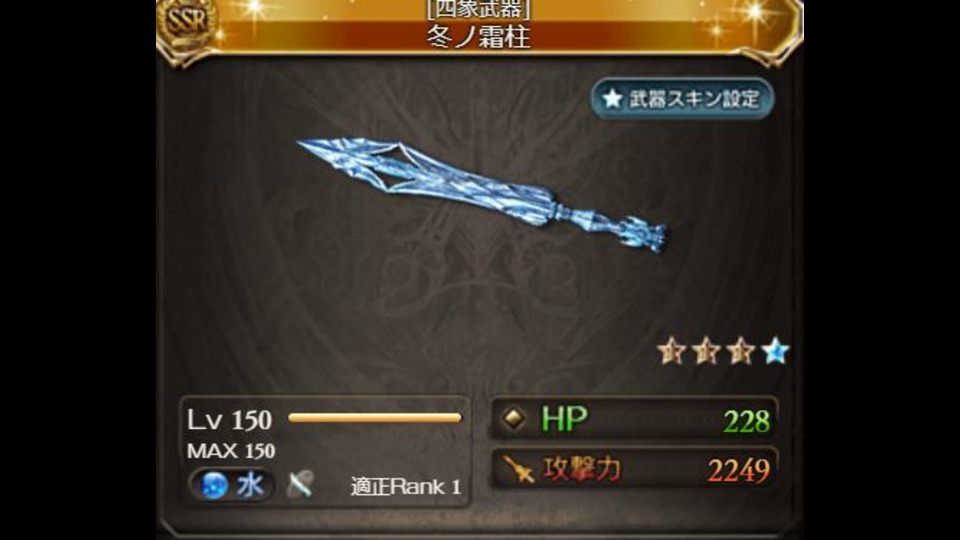Screen dimensions: 960x540
Task: Click the MAX 150 level cap text
Action: tap(231, 451)
